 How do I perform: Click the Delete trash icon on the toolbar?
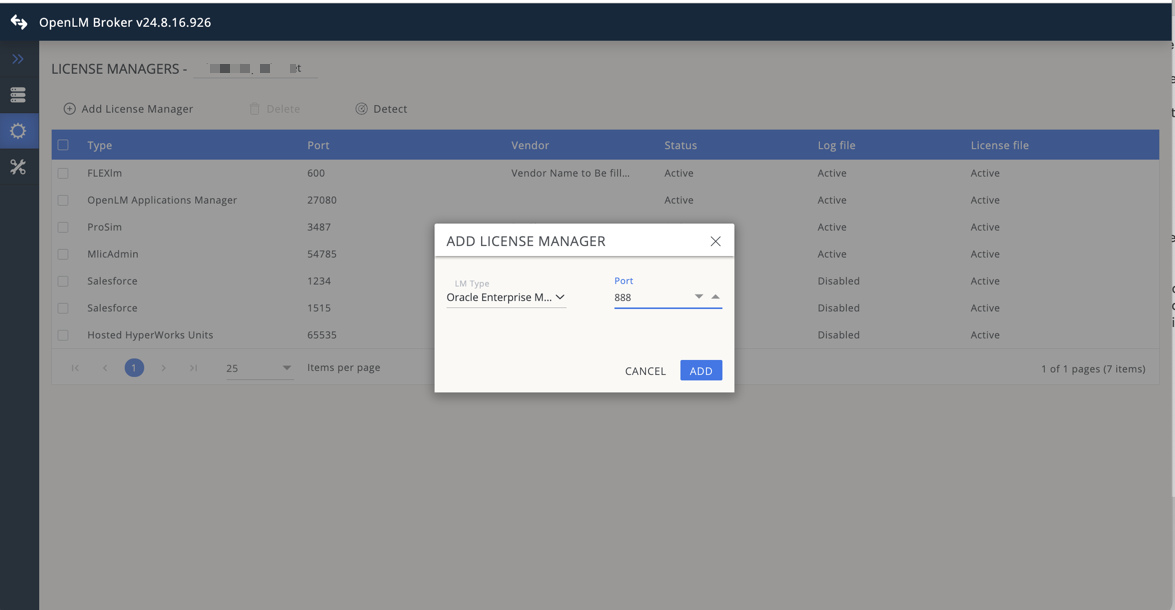click(x=254, y=108)
